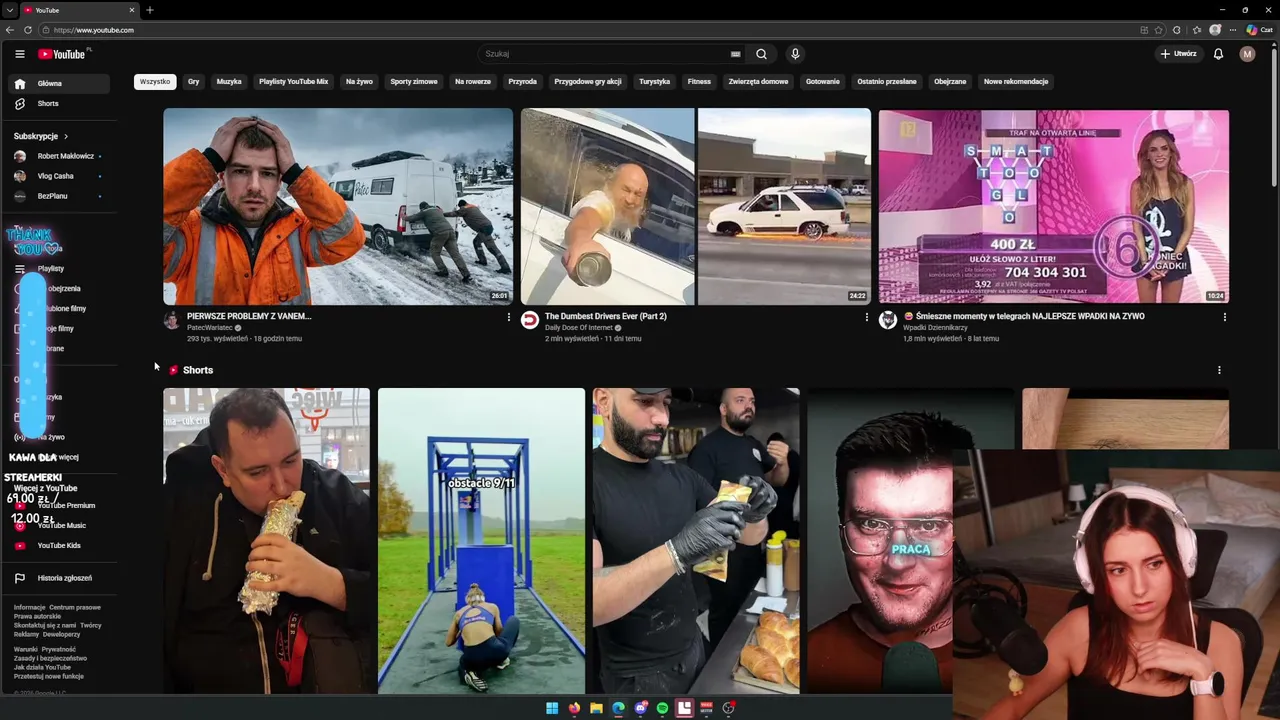
Task: Click into the Szukaj search field
Action: coord(605,54)
